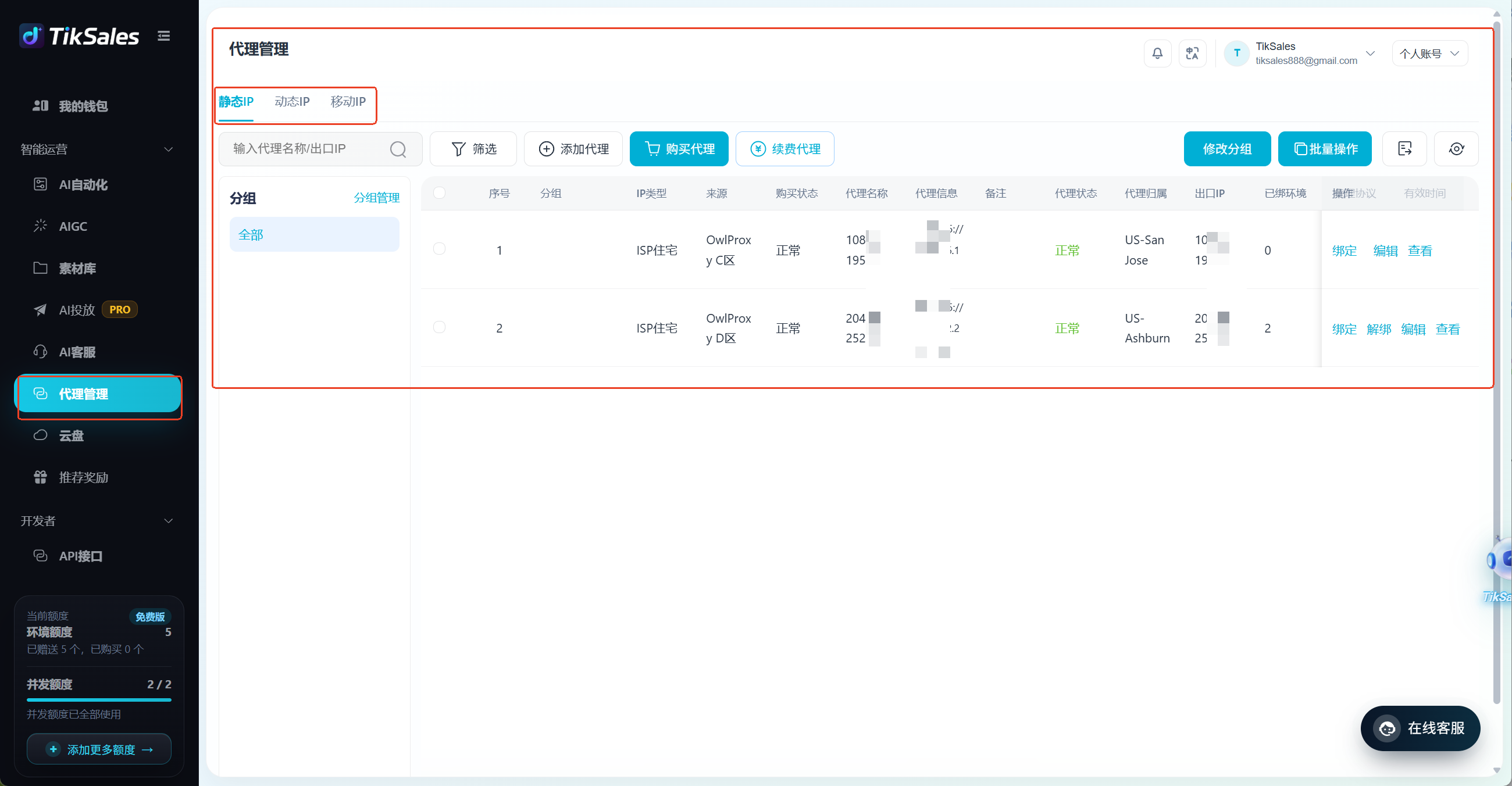Viewport: 1512px width, 786px height.
Task: Select the checkbox for row 2
Action: tap(439, 327)
